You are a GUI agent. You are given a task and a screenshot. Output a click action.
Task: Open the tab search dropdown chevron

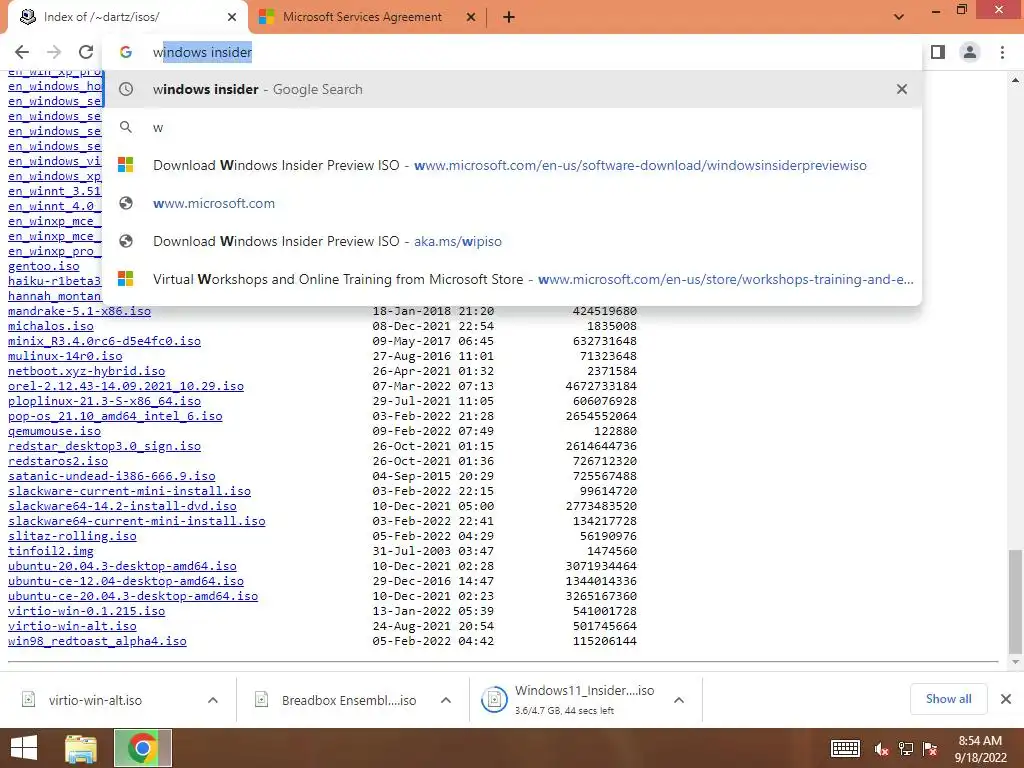899,17
